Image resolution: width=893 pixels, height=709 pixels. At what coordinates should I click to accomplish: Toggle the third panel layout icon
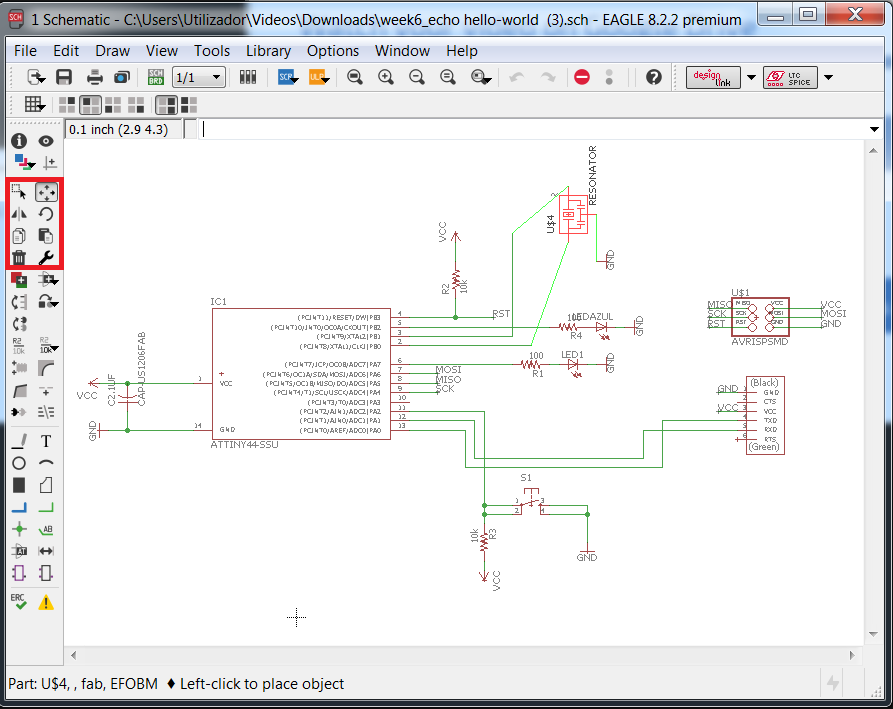(113, 105)
